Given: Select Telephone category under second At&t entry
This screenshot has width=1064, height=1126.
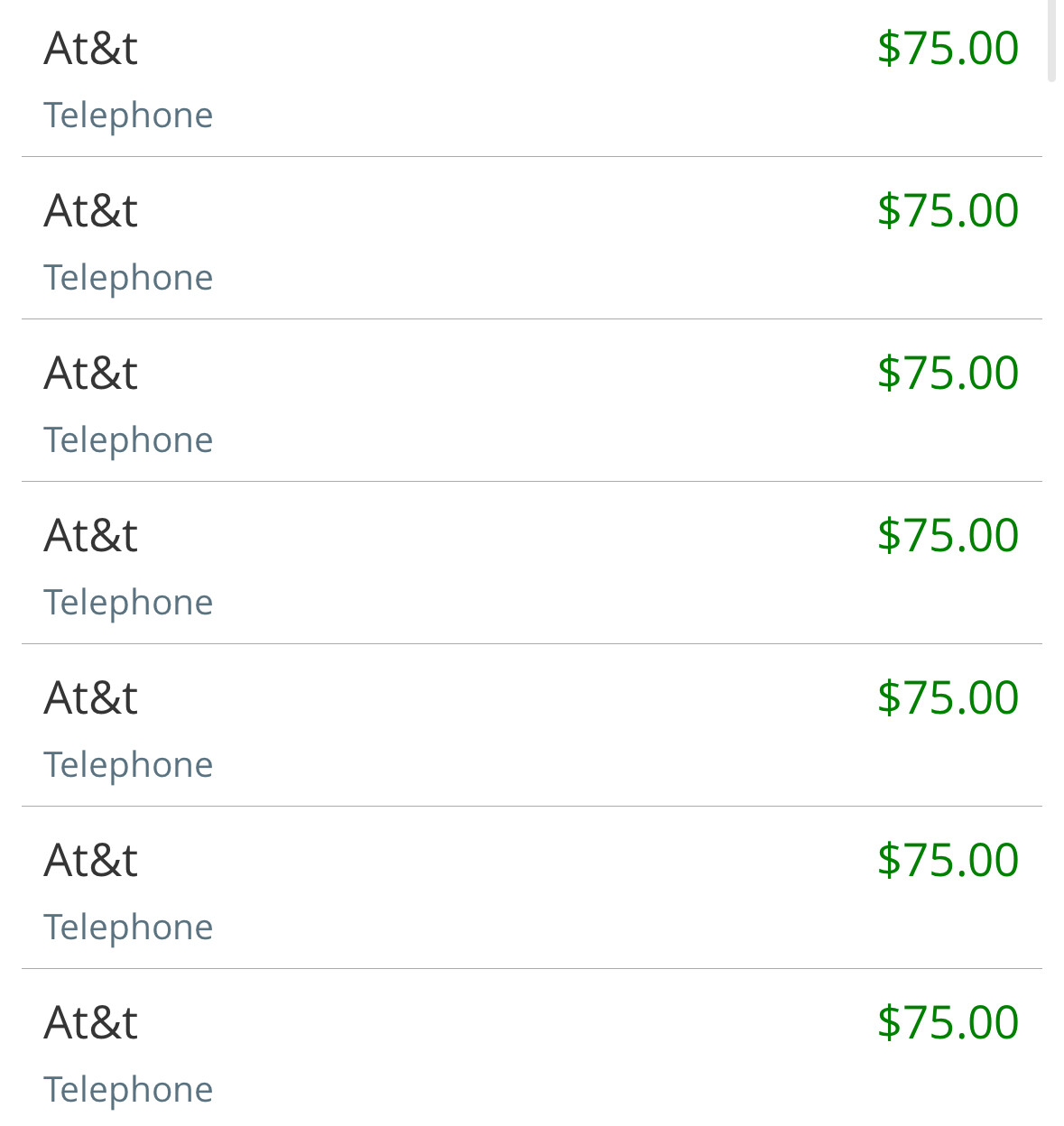Looking at the screenshot, I should pyautogui.click(x=128, y=278).
